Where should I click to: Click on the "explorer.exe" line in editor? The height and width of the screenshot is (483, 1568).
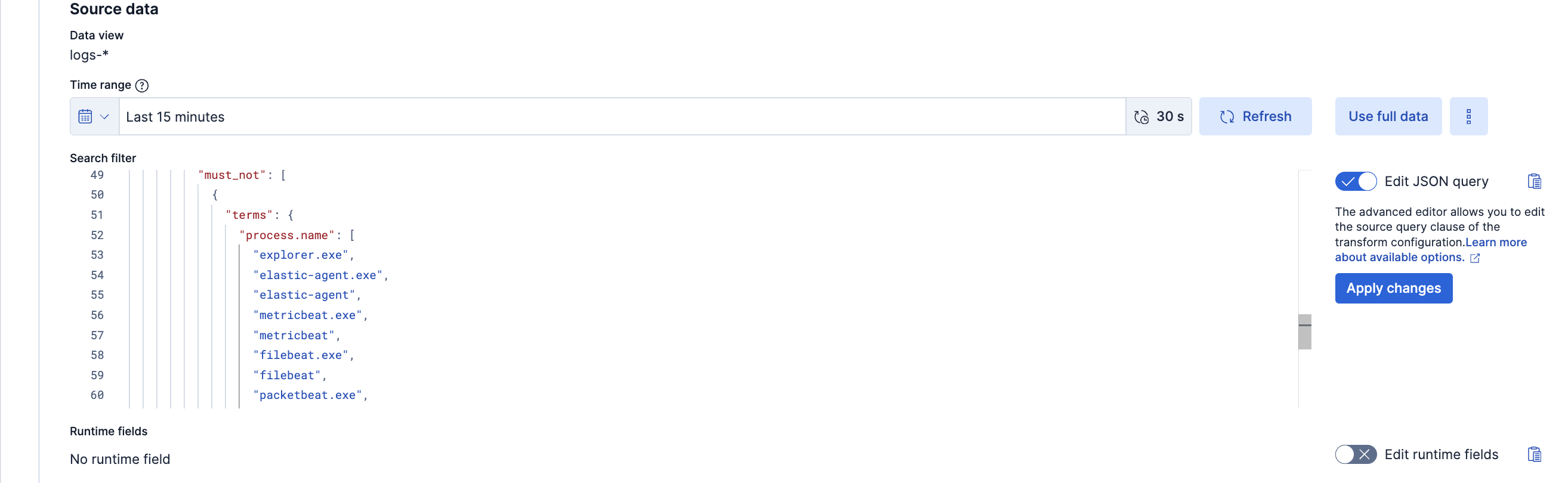pos(301,255)
